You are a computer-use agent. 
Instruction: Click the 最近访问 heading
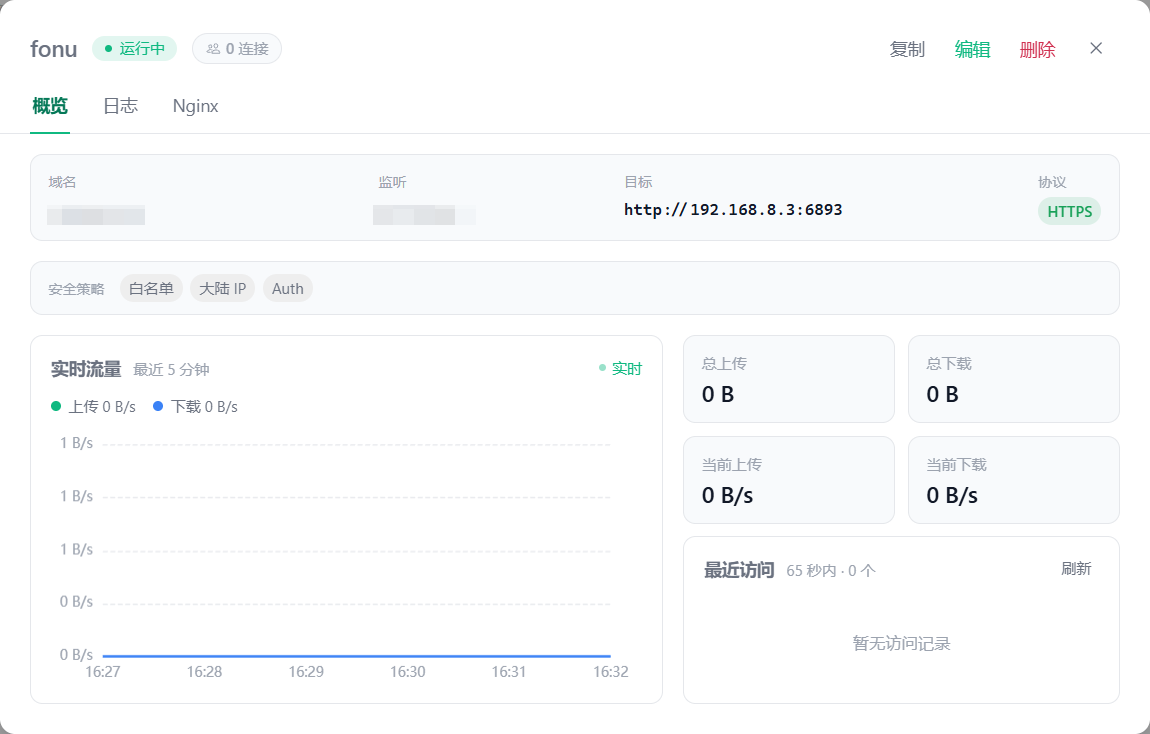tap(739, 570)
